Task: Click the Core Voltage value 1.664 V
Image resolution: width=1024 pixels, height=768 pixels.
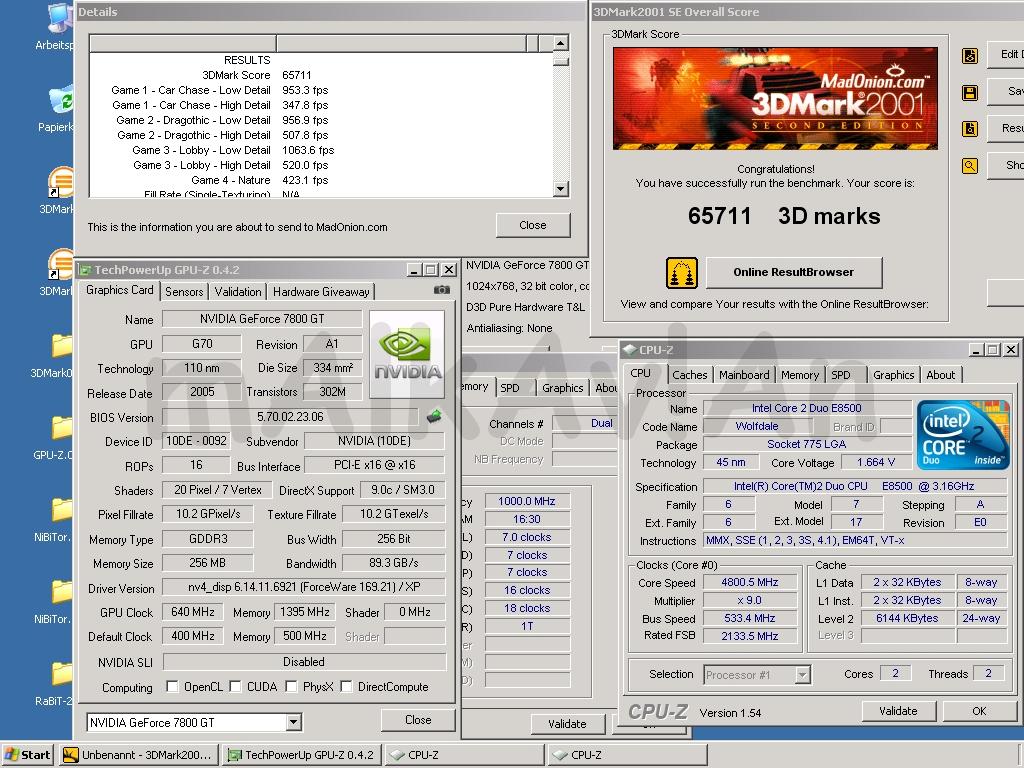Action: coord(876,462)
